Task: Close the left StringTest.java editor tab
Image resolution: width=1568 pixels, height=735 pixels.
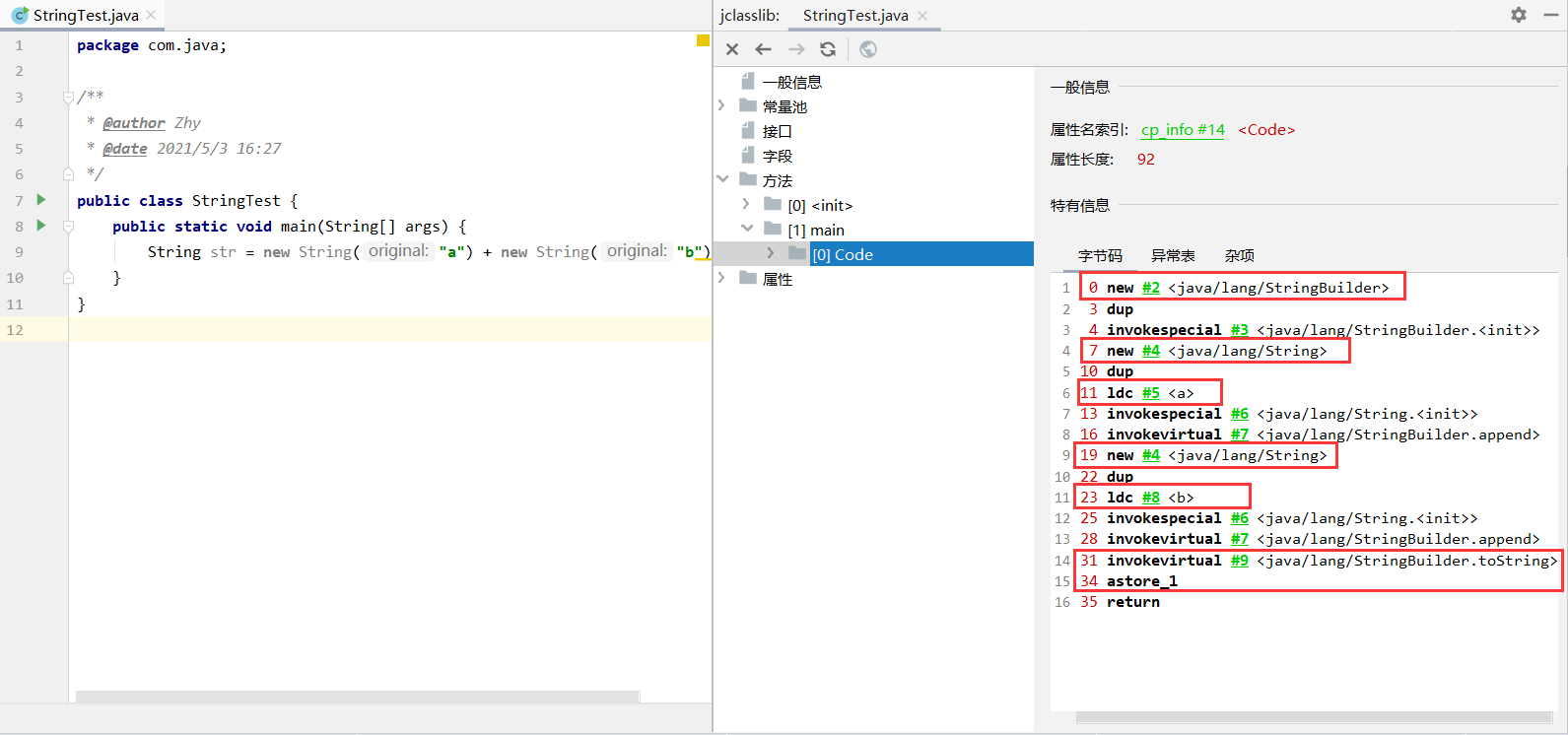Action: pos(151,15)
